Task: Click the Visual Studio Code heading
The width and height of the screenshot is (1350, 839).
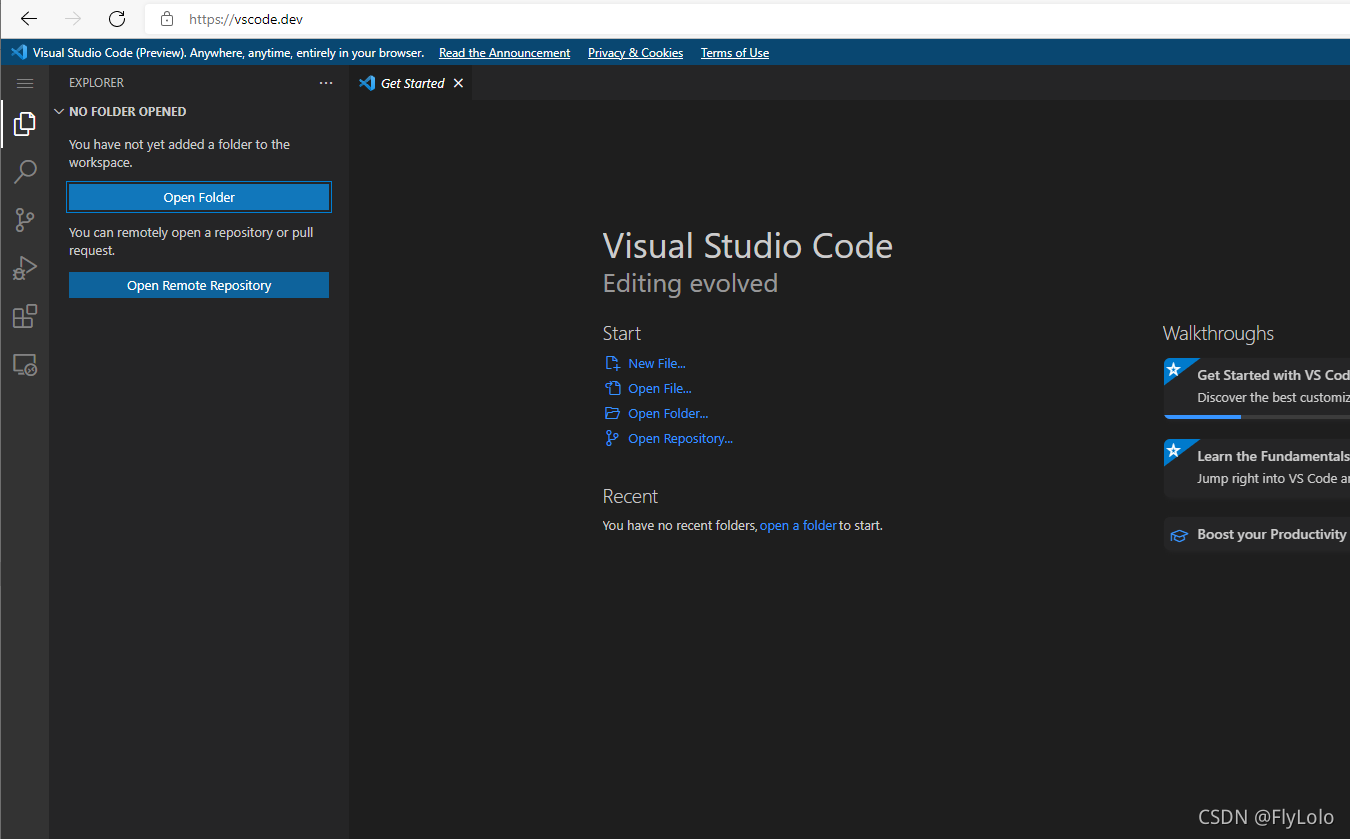Action: (748, 246)
